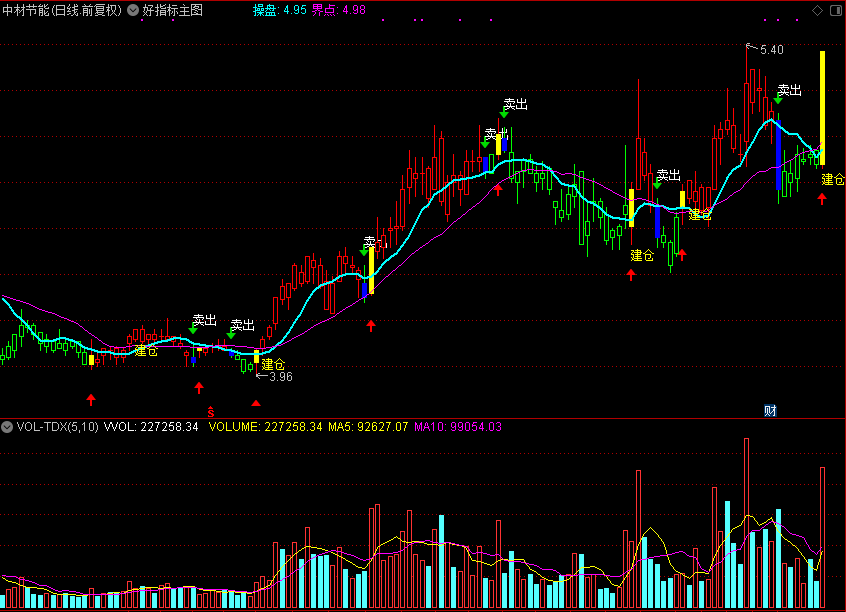Click the 卖出 signal near the 5.40 peak
Image resolution: width=846 pixels, height=612 pixels.
(789, 90)
